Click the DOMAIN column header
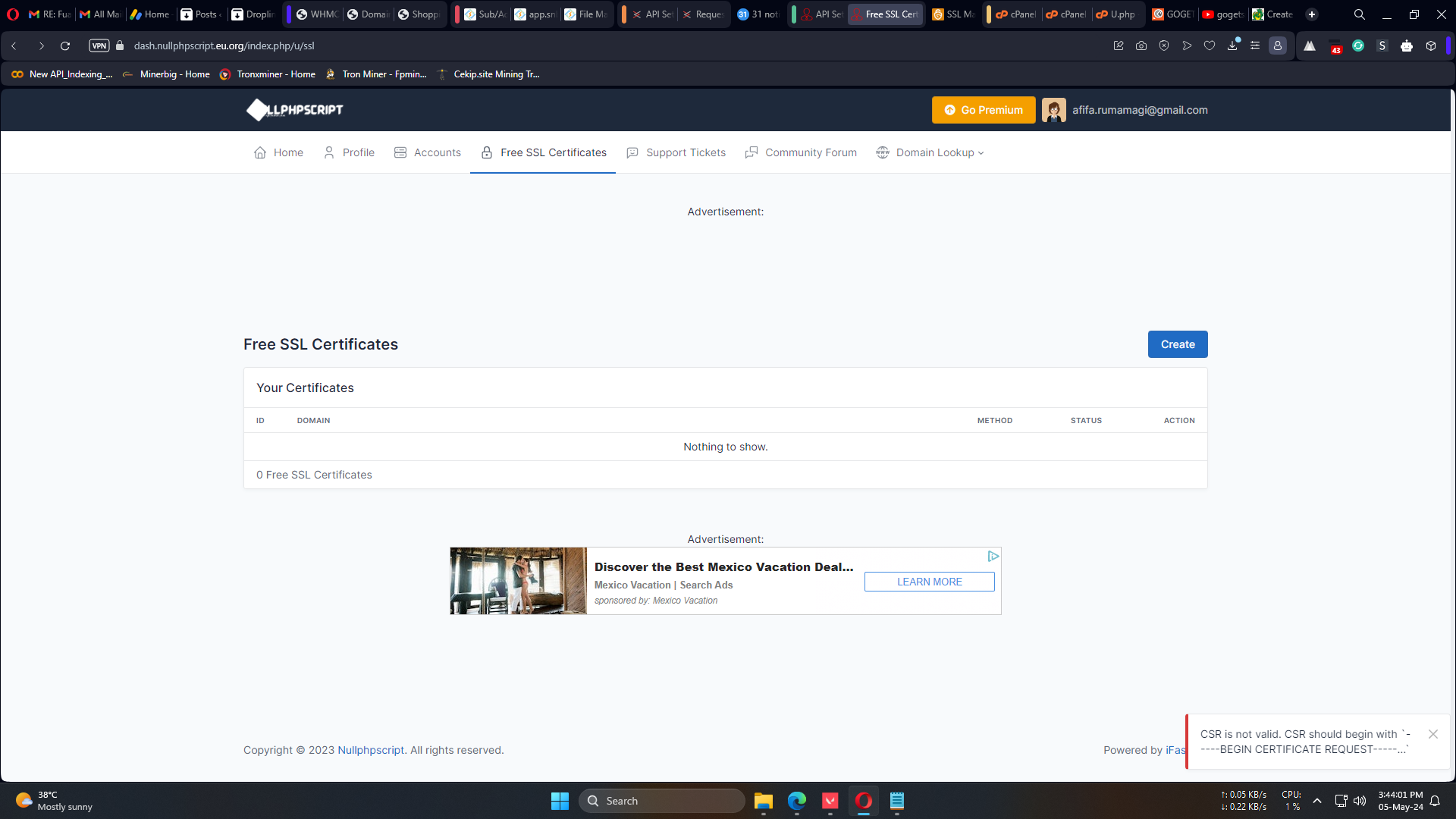The image size is (1456, 819). (313, 420)
